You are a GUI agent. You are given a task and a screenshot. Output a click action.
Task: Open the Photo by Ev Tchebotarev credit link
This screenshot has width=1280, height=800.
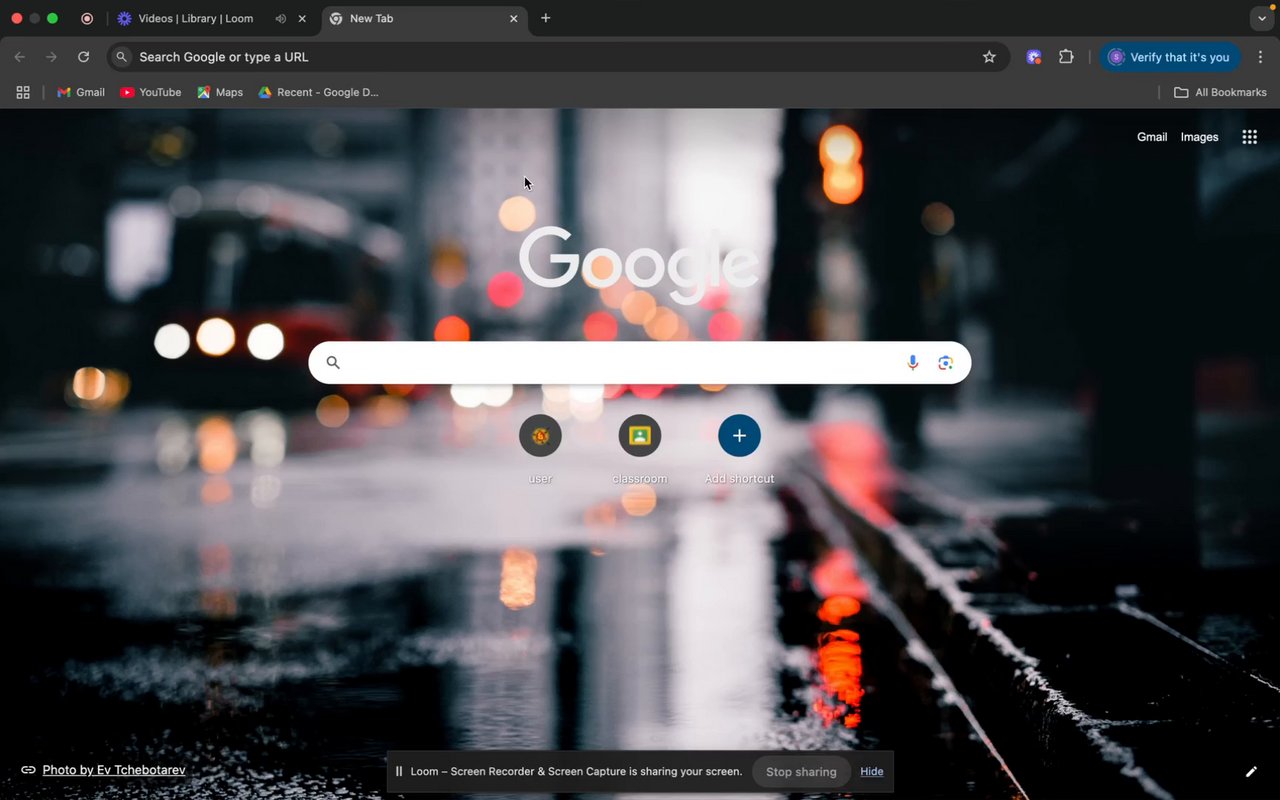(x=114, y=770)
